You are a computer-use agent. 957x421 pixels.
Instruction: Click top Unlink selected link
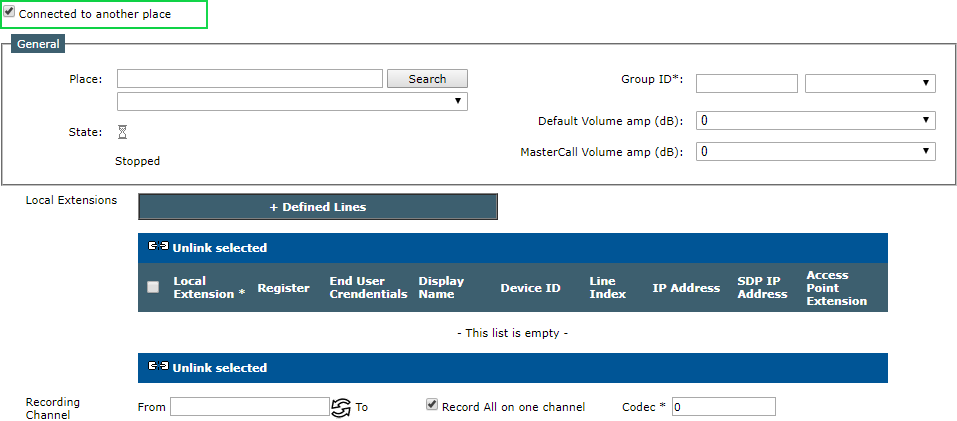(220, 248)
